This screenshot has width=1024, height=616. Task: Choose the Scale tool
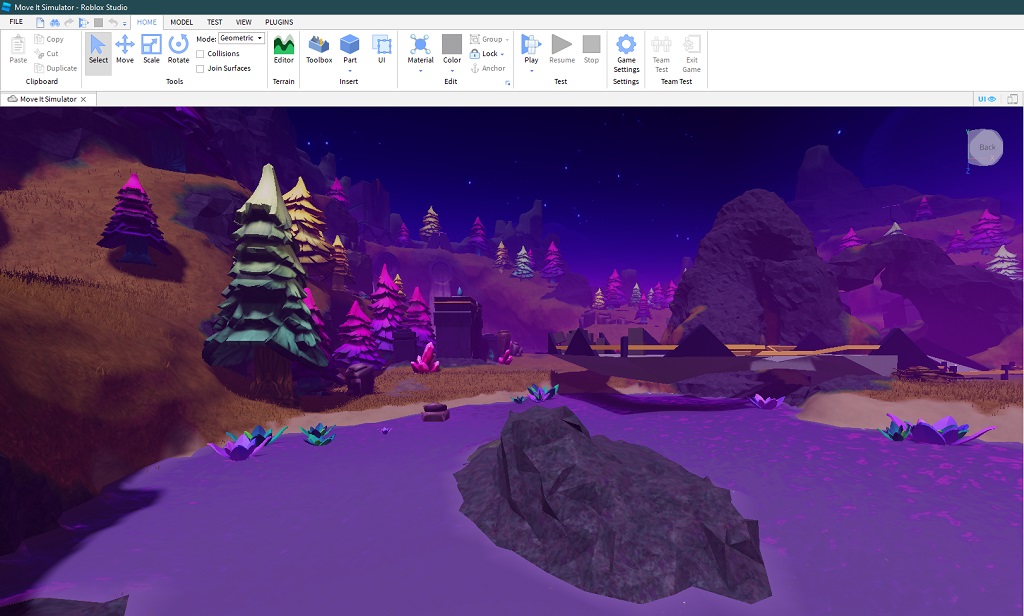(152, 50)
